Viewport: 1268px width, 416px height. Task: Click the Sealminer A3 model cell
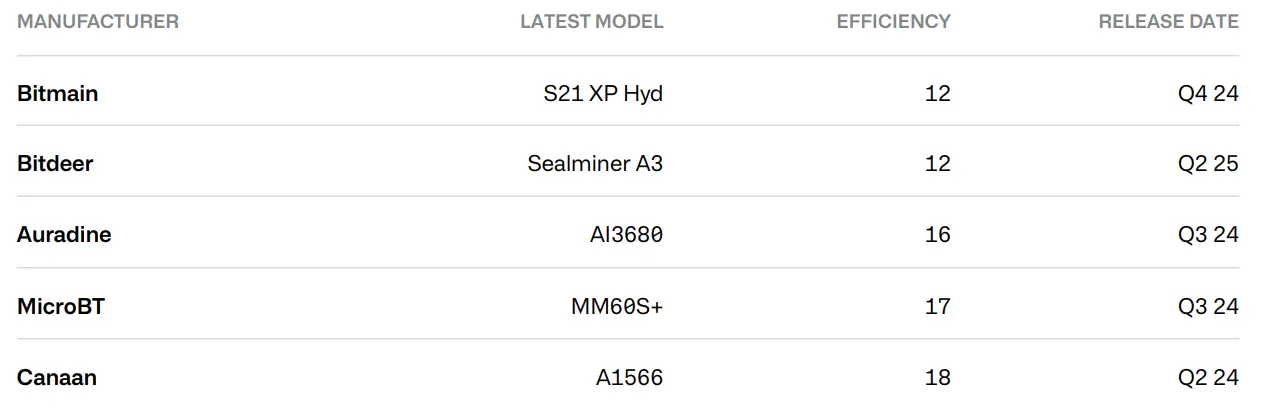(595, 164)
